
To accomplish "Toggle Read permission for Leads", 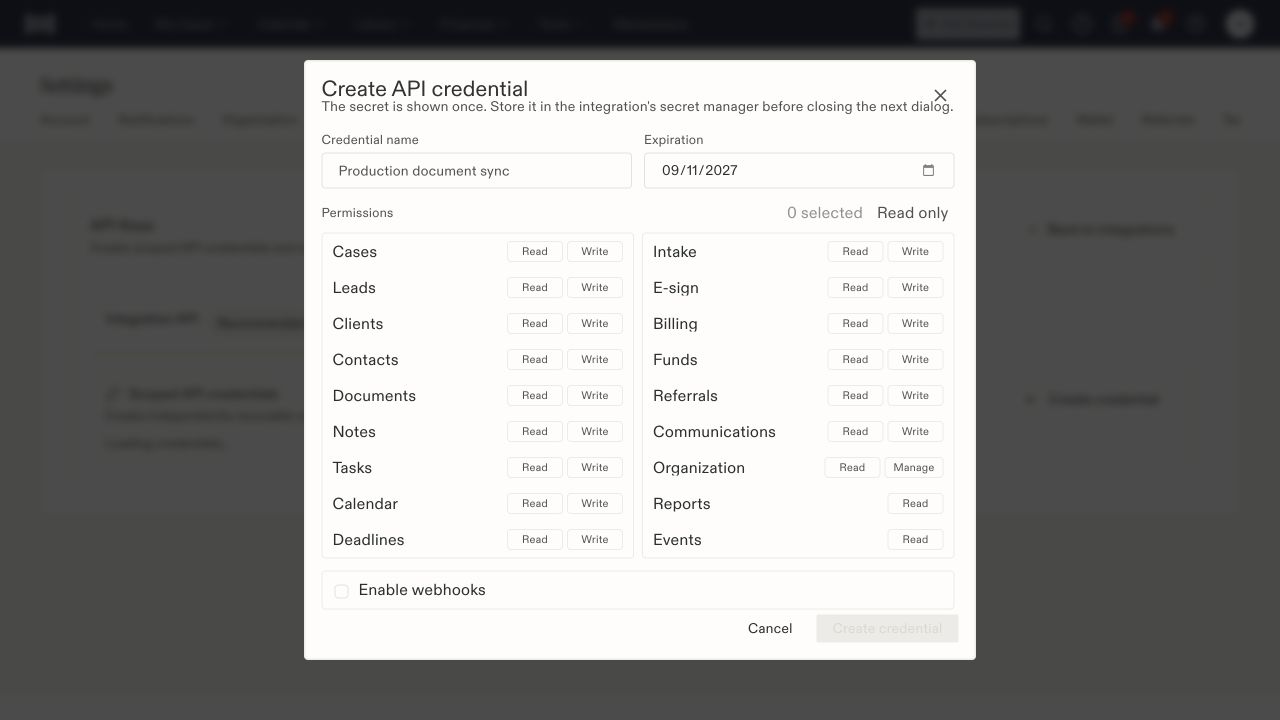I will (535, 288).
